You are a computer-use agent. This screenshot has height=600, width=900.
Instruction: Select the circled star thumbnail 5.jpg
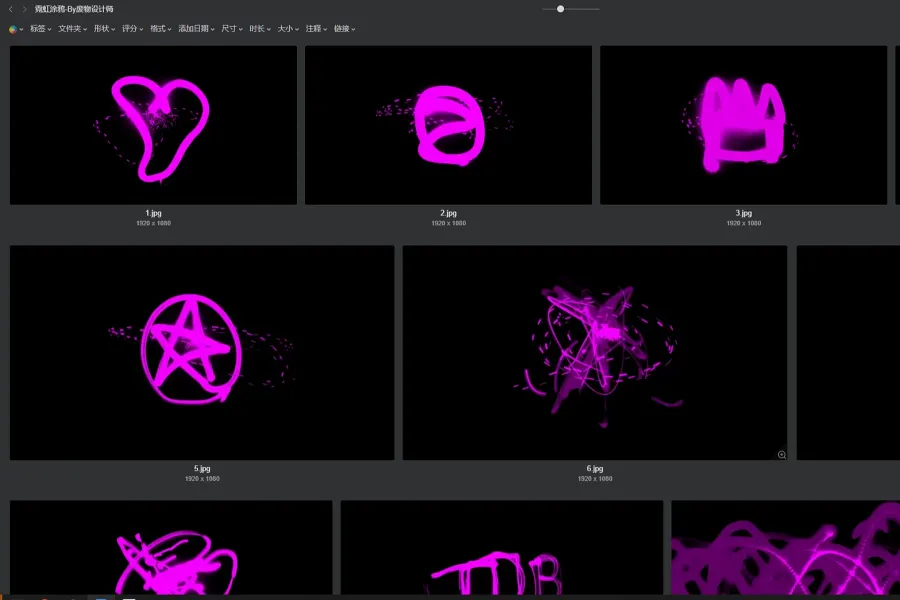(x=202, y=352)
